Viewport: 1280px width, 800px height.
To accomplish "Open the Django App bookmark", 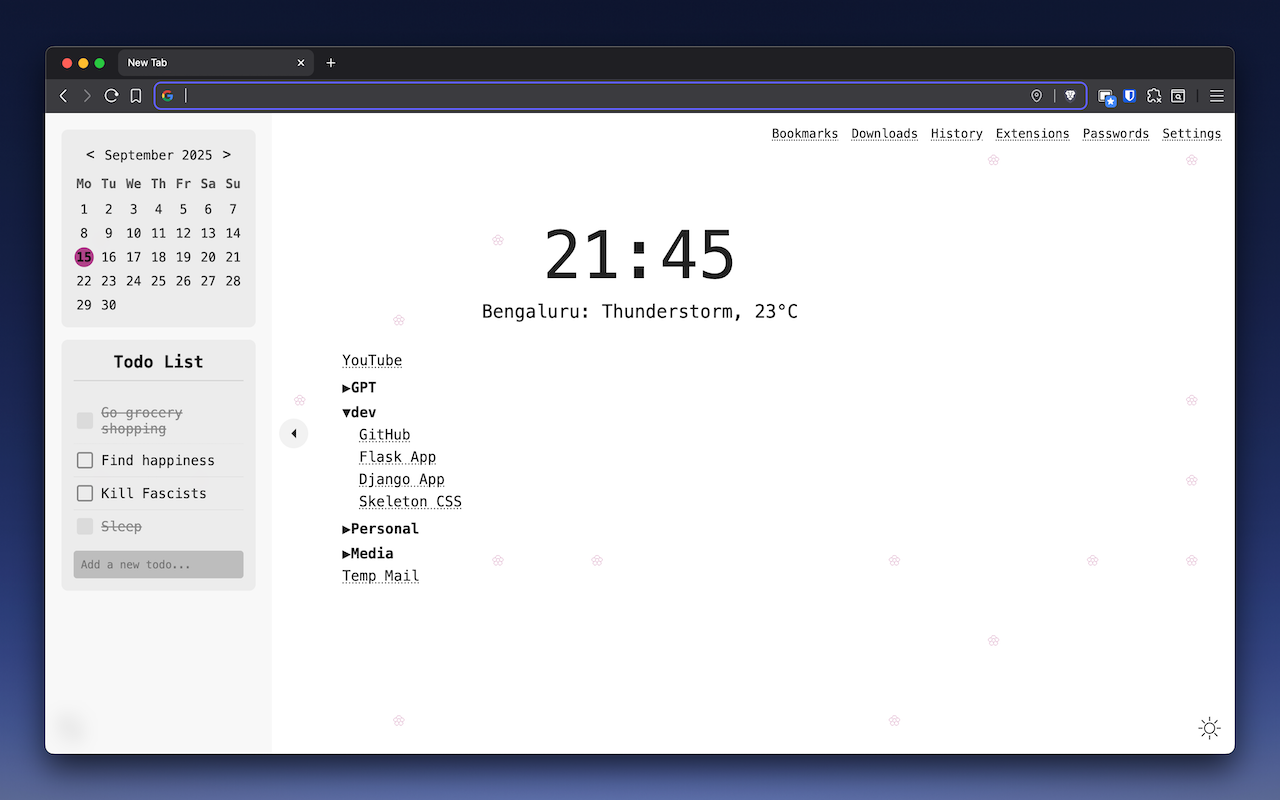I will pos(402,480).
